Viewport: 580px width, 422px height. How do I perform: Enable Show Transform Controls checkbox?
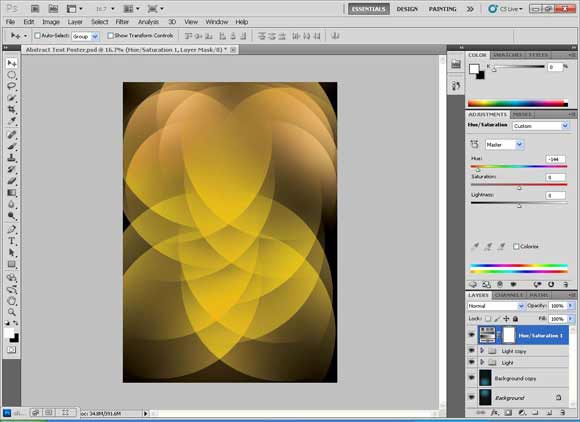coord(110,36)
